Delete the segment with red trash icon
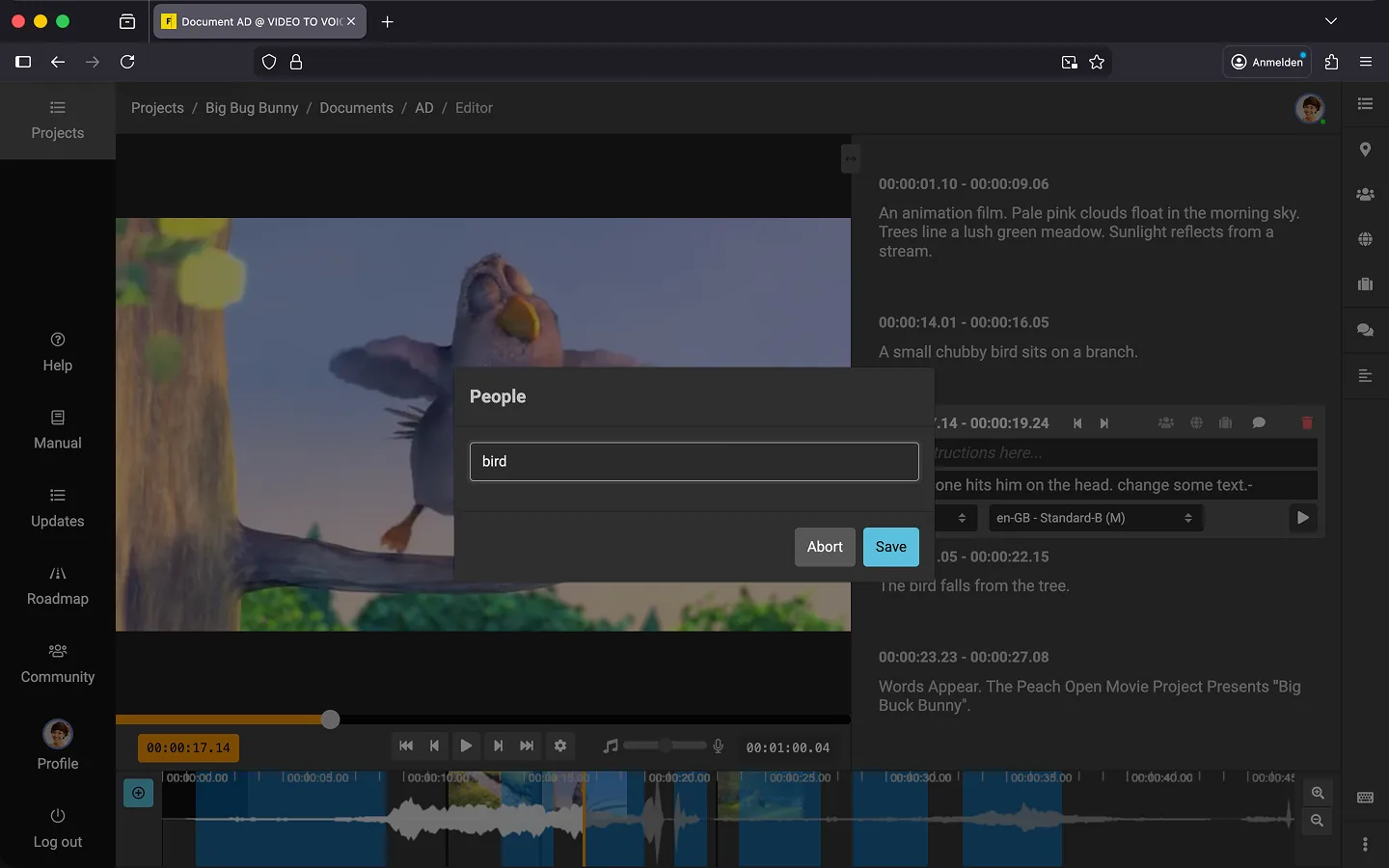This screenshot has width=1389, height=868. (1307, 423)
